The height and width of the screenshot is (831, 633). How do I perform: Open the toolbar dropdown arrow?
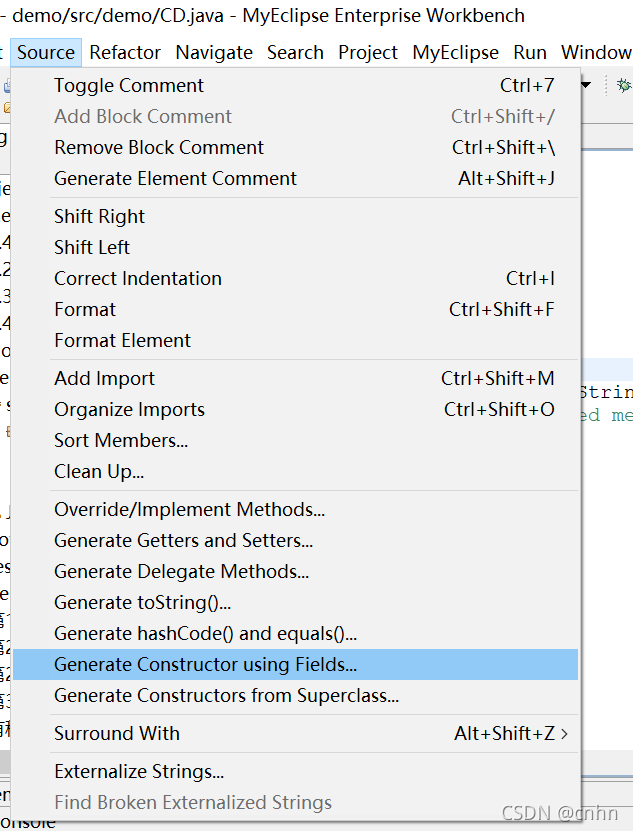pyautogui.click(x=585, y=85)
